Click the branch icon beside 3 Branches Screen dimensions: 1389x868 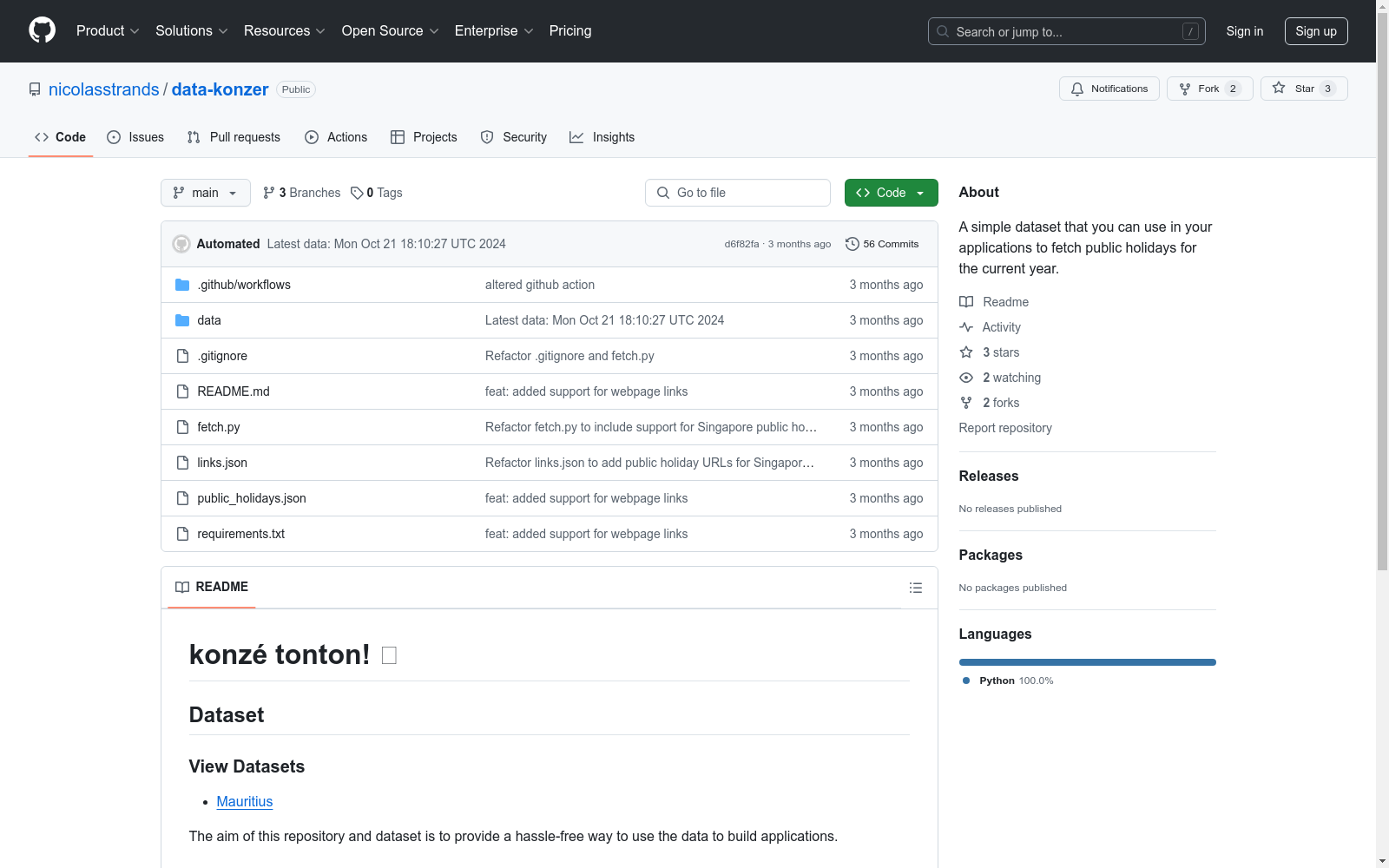point(269,193)
